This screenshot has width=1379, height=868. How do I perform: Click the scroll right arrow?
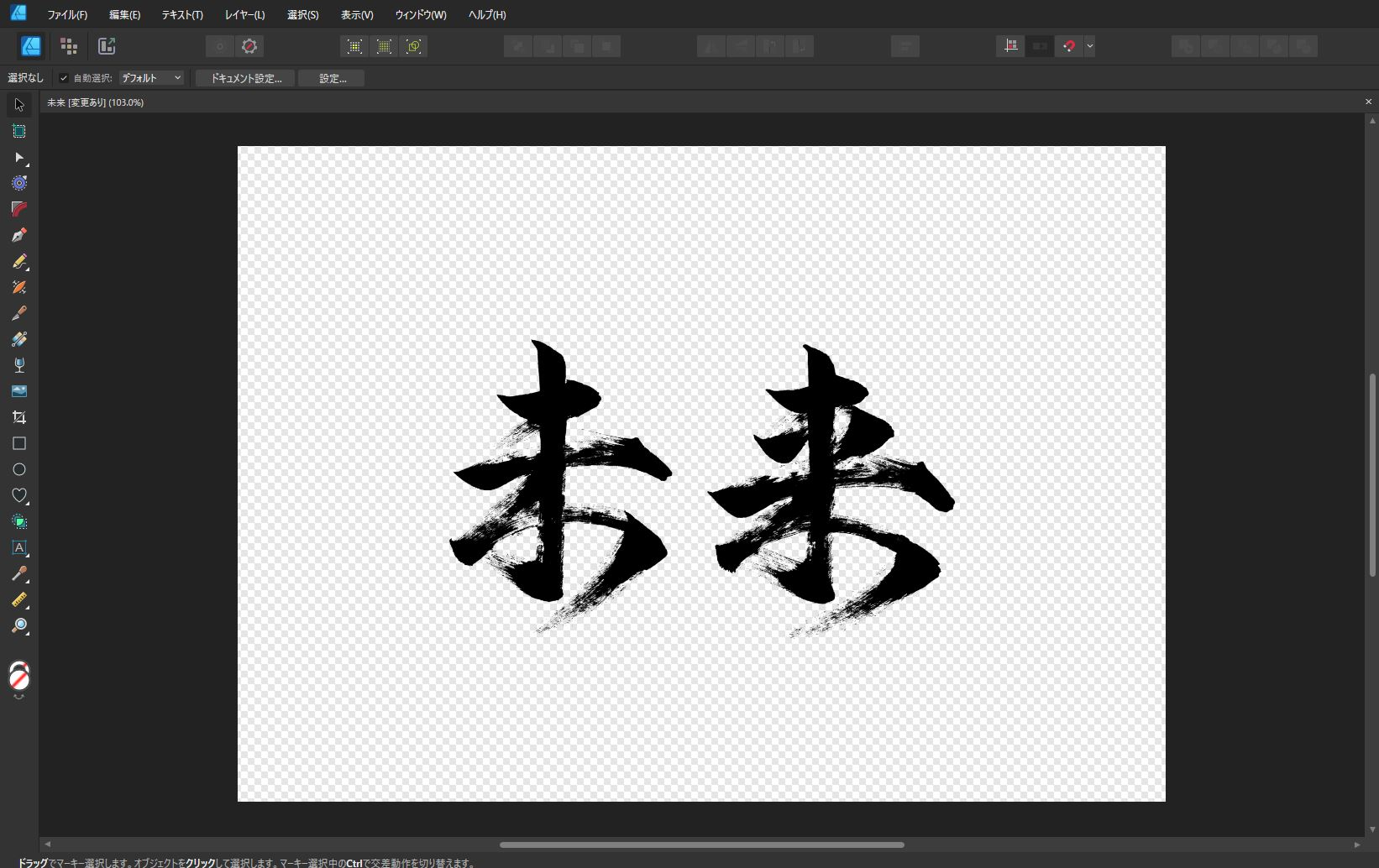click(1357, 844)
